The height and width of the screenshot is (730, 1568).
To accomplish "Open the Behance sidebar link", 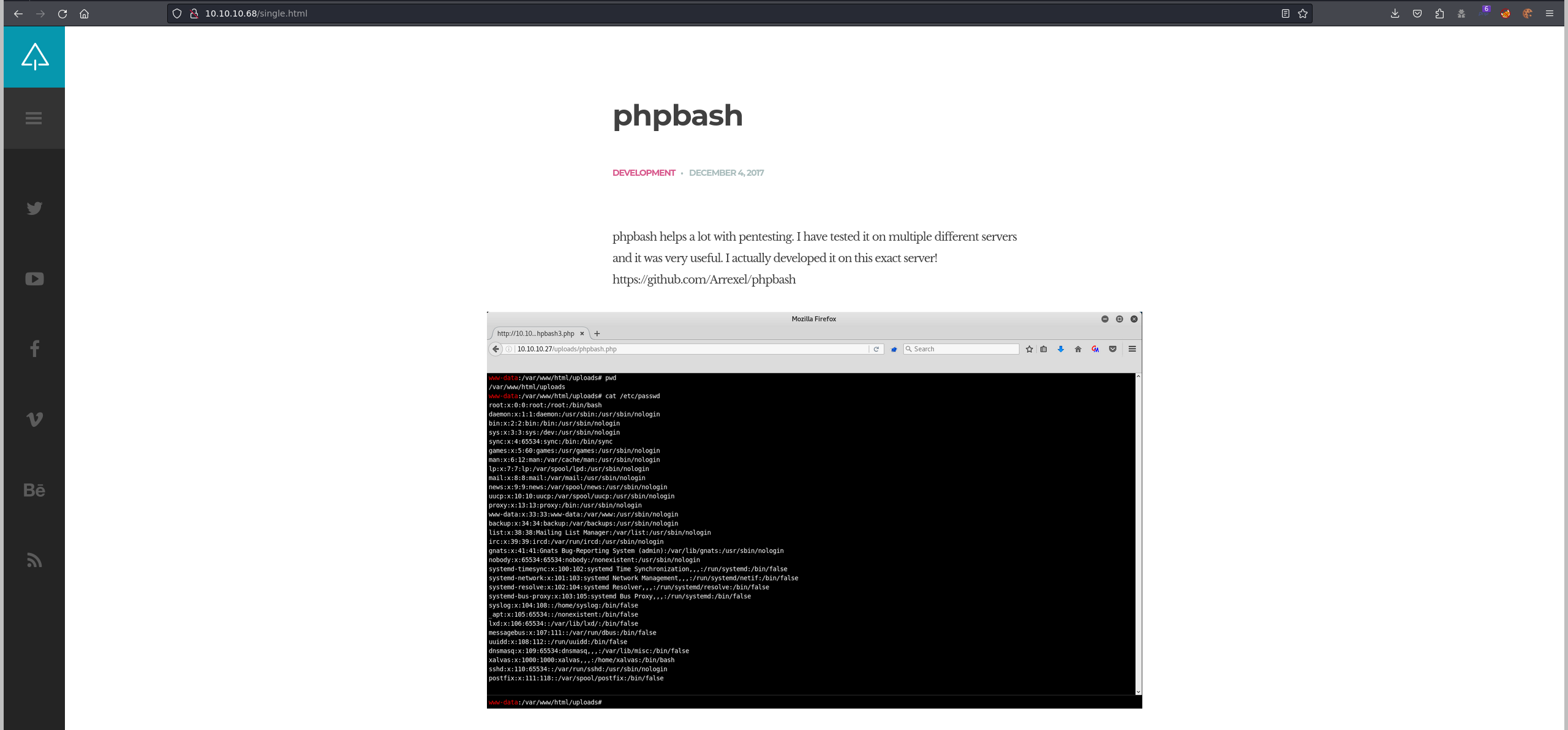I will [34, 490].
